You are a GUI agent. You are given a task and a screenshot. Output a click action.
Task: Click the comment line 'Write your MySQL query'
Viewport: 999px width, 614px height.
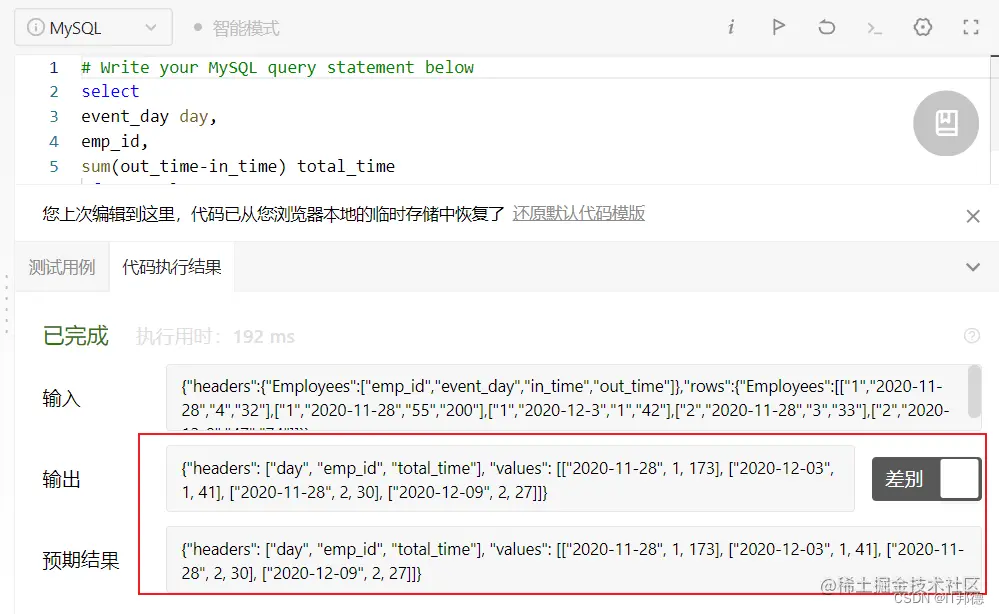pyautogui.click(x=277, y=68)
